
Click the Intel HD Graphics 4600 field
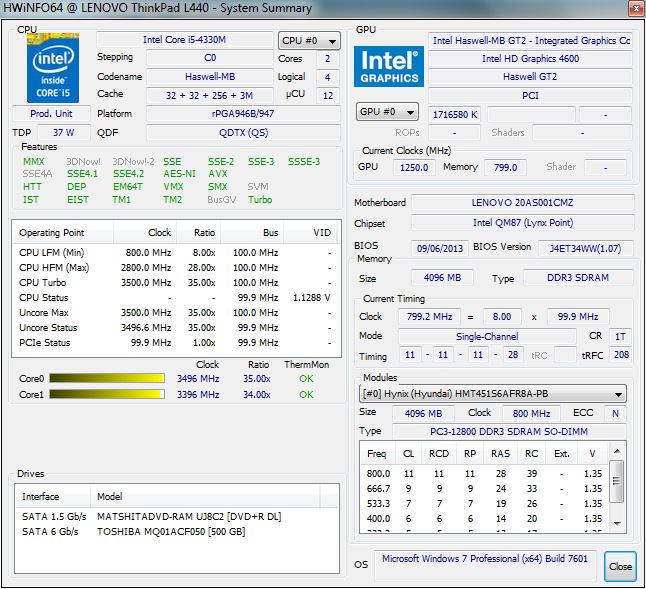coord(530,58)
